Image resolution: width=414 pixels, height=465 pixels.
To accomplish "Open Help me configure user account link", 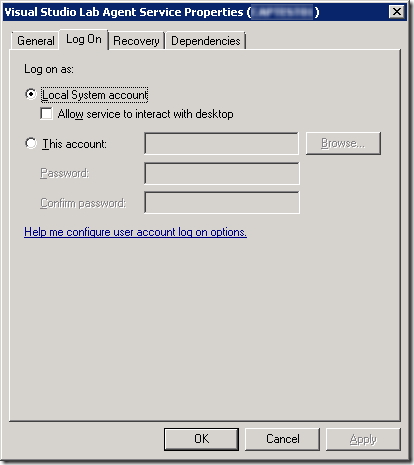I will point(135,232).
